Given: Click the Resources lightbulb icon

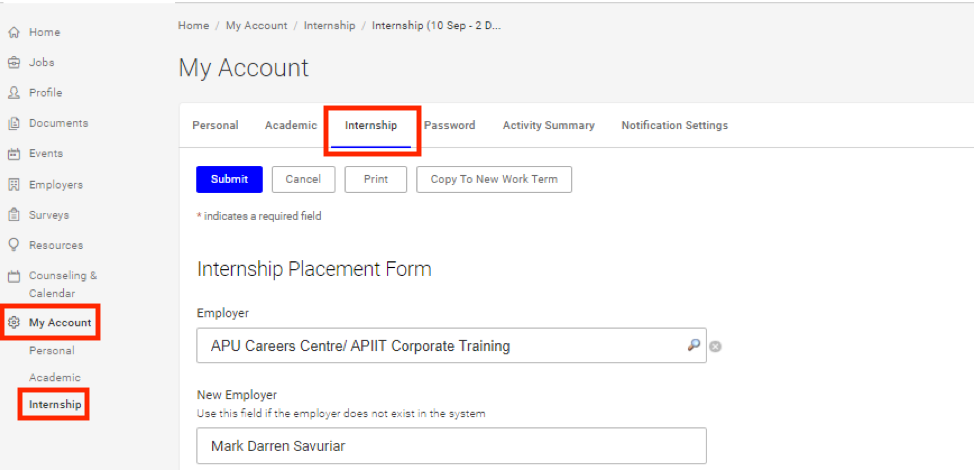Looking at the screenshot, I should (x=14, y=245).
